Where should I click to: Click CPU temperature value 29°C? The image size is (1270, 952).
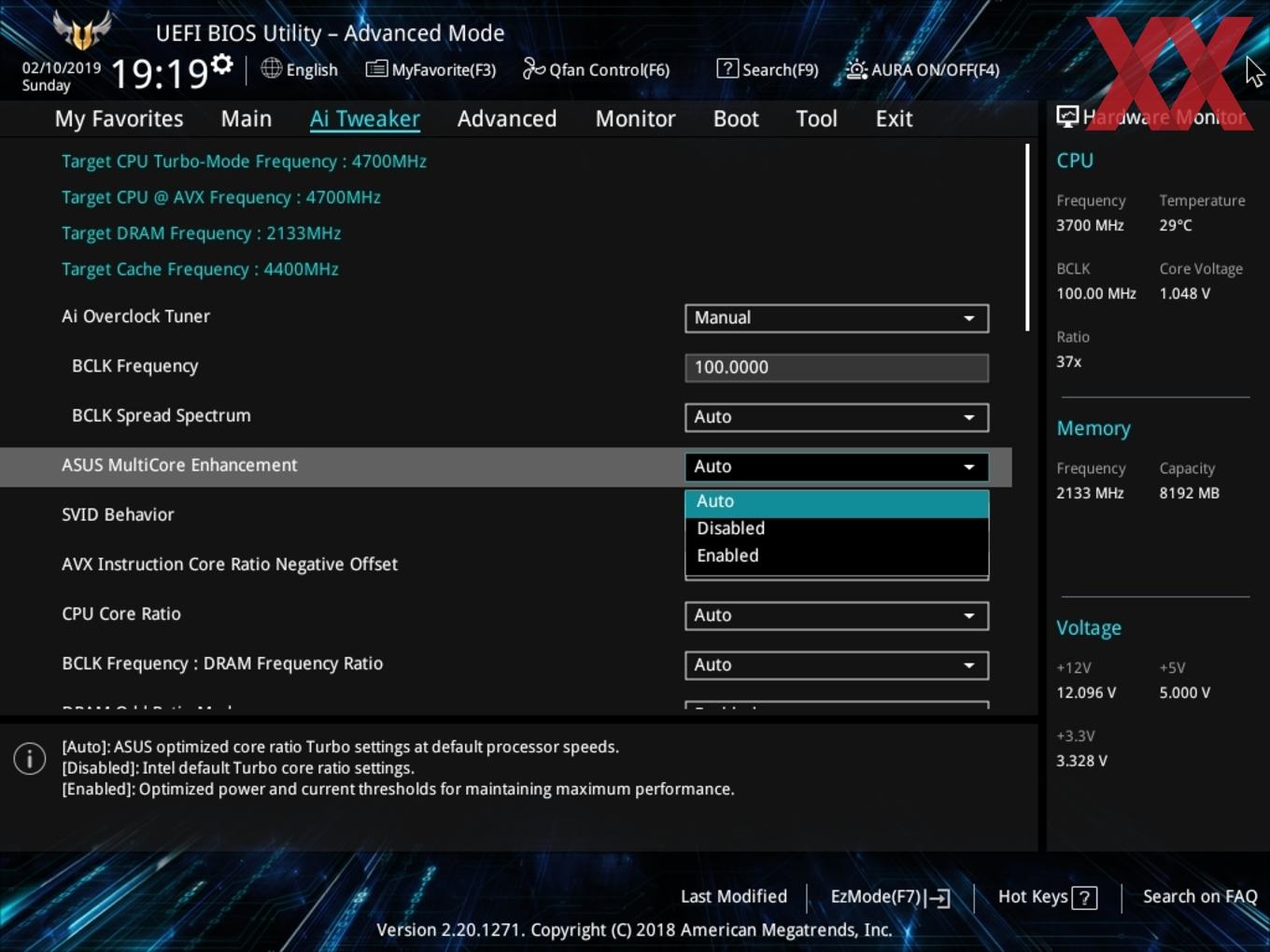tap(1176, 225)
